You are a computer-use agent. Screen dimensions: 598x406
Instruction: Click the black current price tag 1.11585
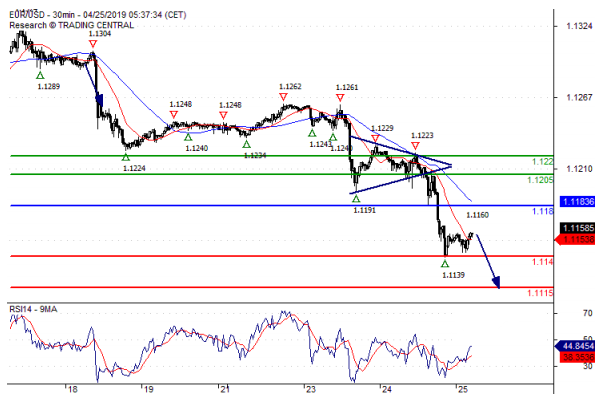(577, 228)
